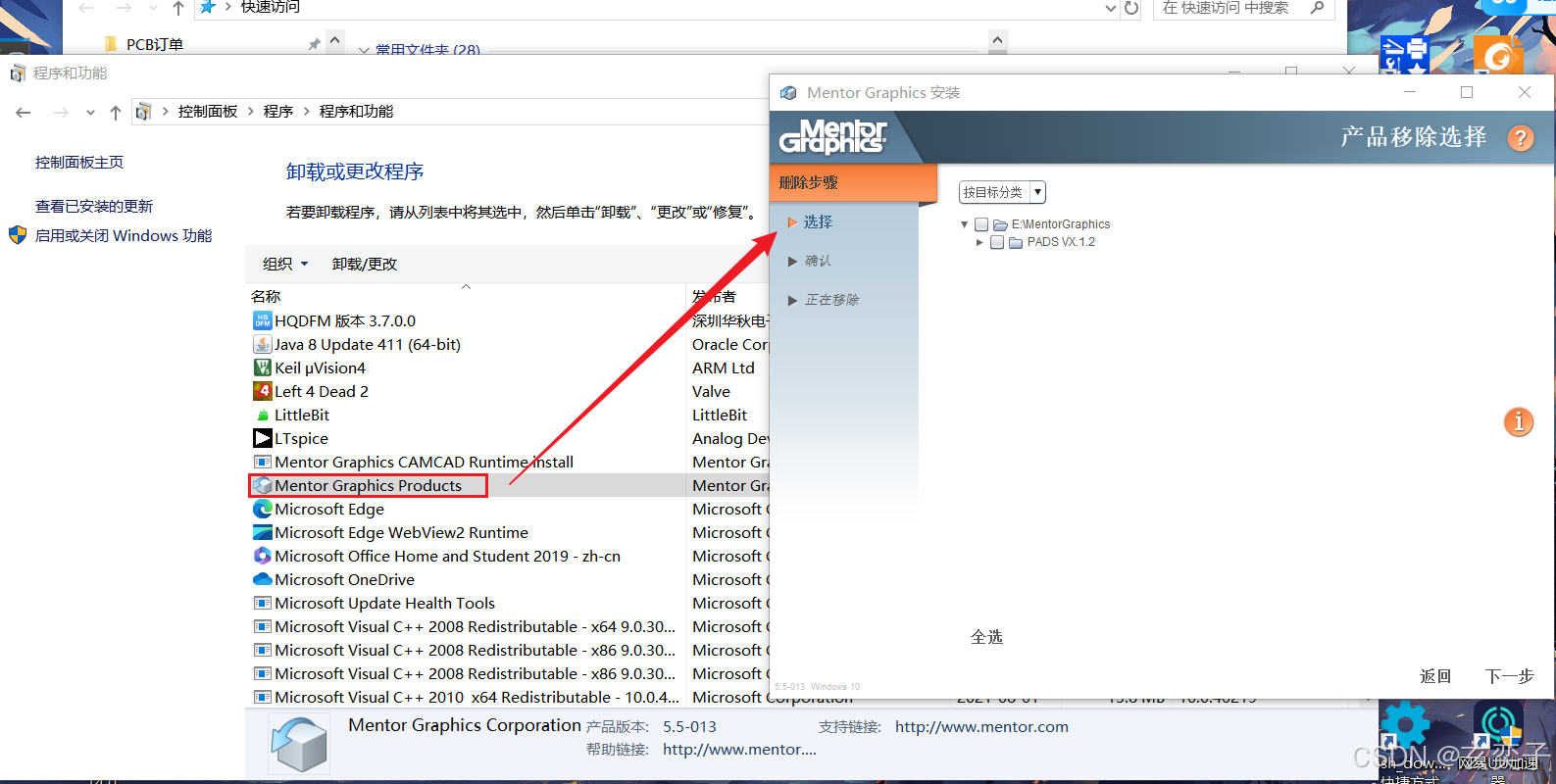Image resolution: width=1556 pixels, height=784 pixels.
Task: Open the 按目标分类 dropdown
Action: click(1002, 192)
